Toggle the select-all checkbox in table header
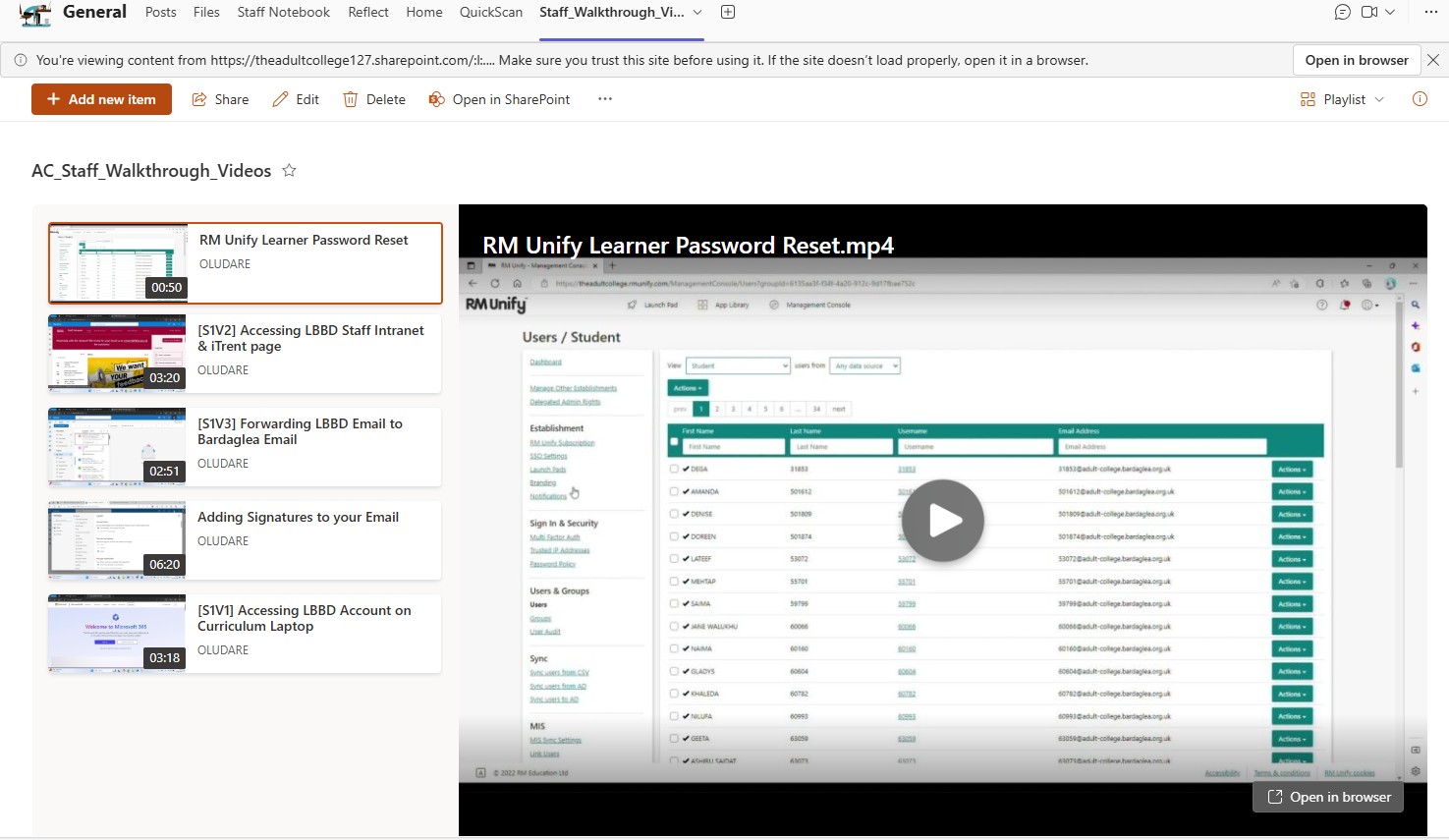This screenshot has height=840, width=1449. point(674,442)
